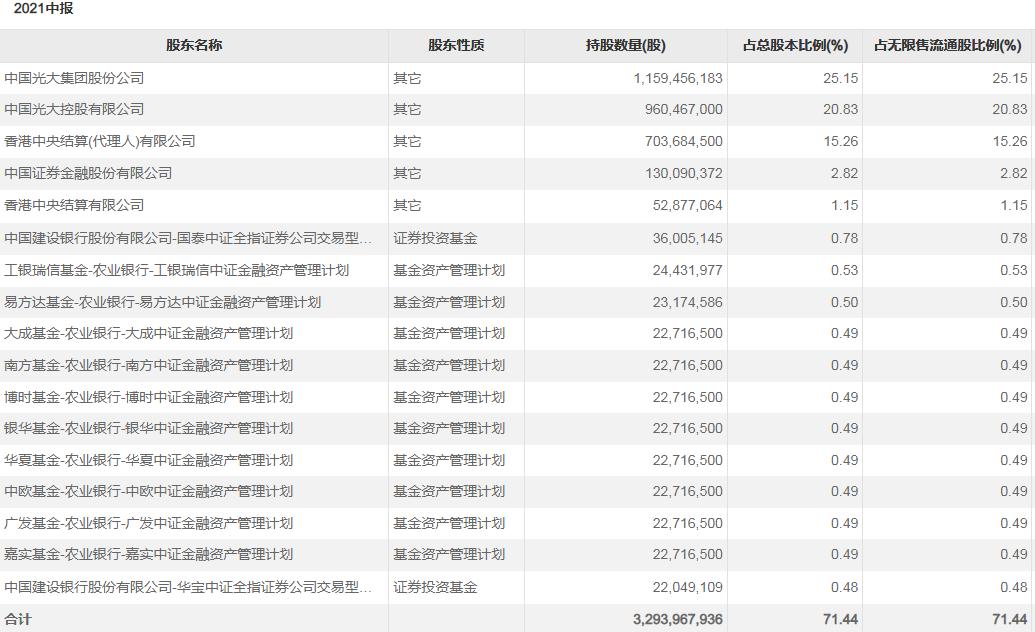This screenshot has width=1035, height=632.
Task: Click 基金资产管理计划 next to 南方基金
Action: pos(437,364)
